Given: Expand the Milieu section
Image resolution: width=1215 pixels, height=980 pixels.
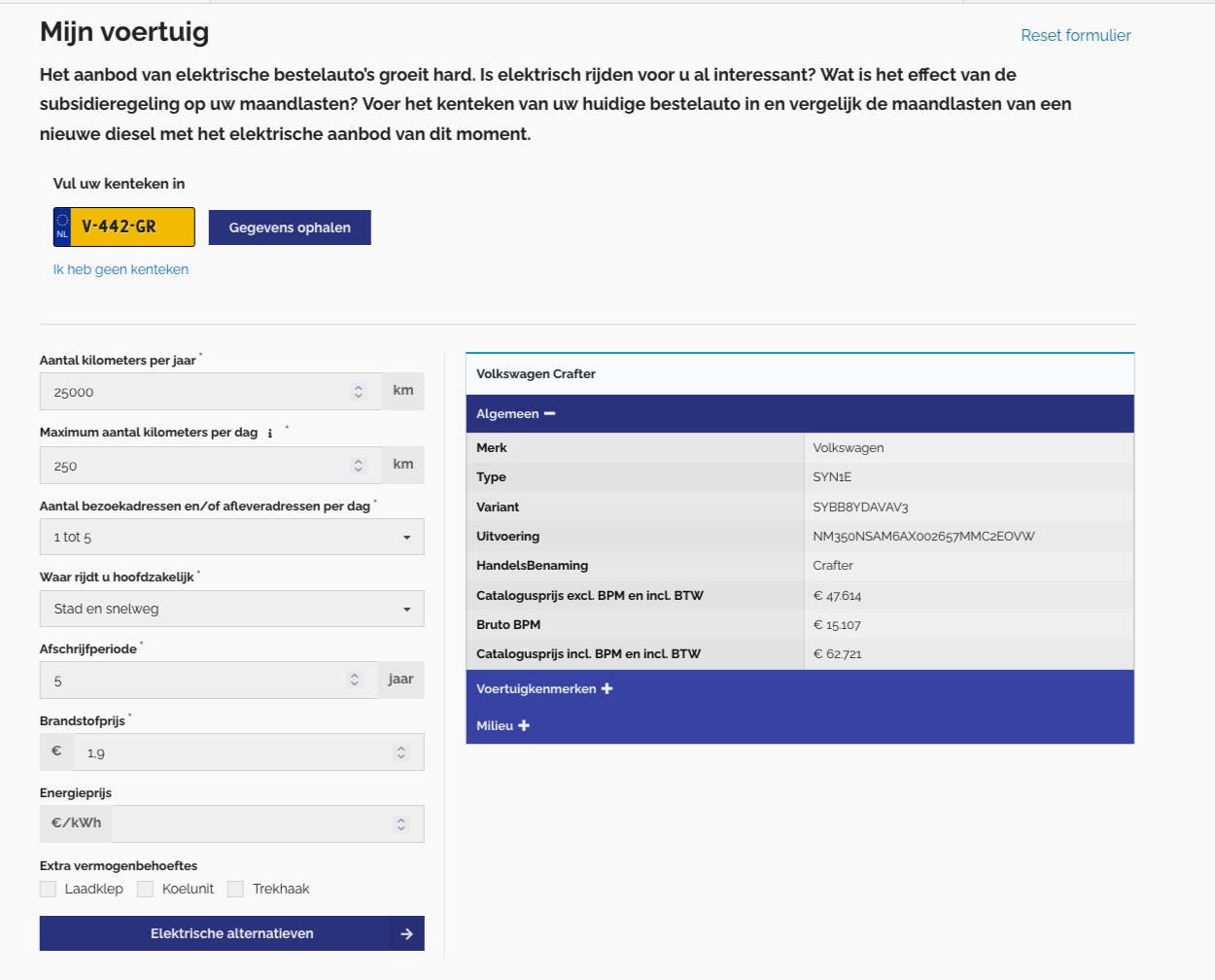Looking at the screenshot, I should click(800, 725).
